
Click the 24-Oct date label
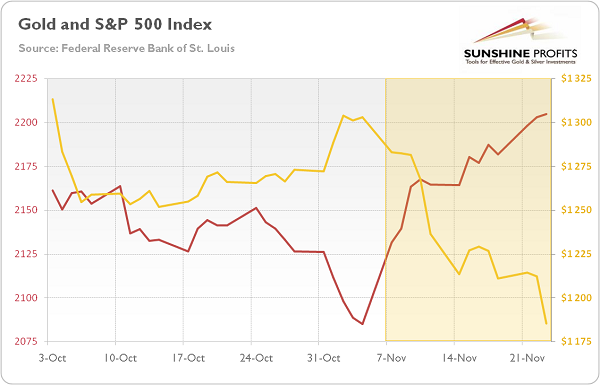(x=256, y=358)
